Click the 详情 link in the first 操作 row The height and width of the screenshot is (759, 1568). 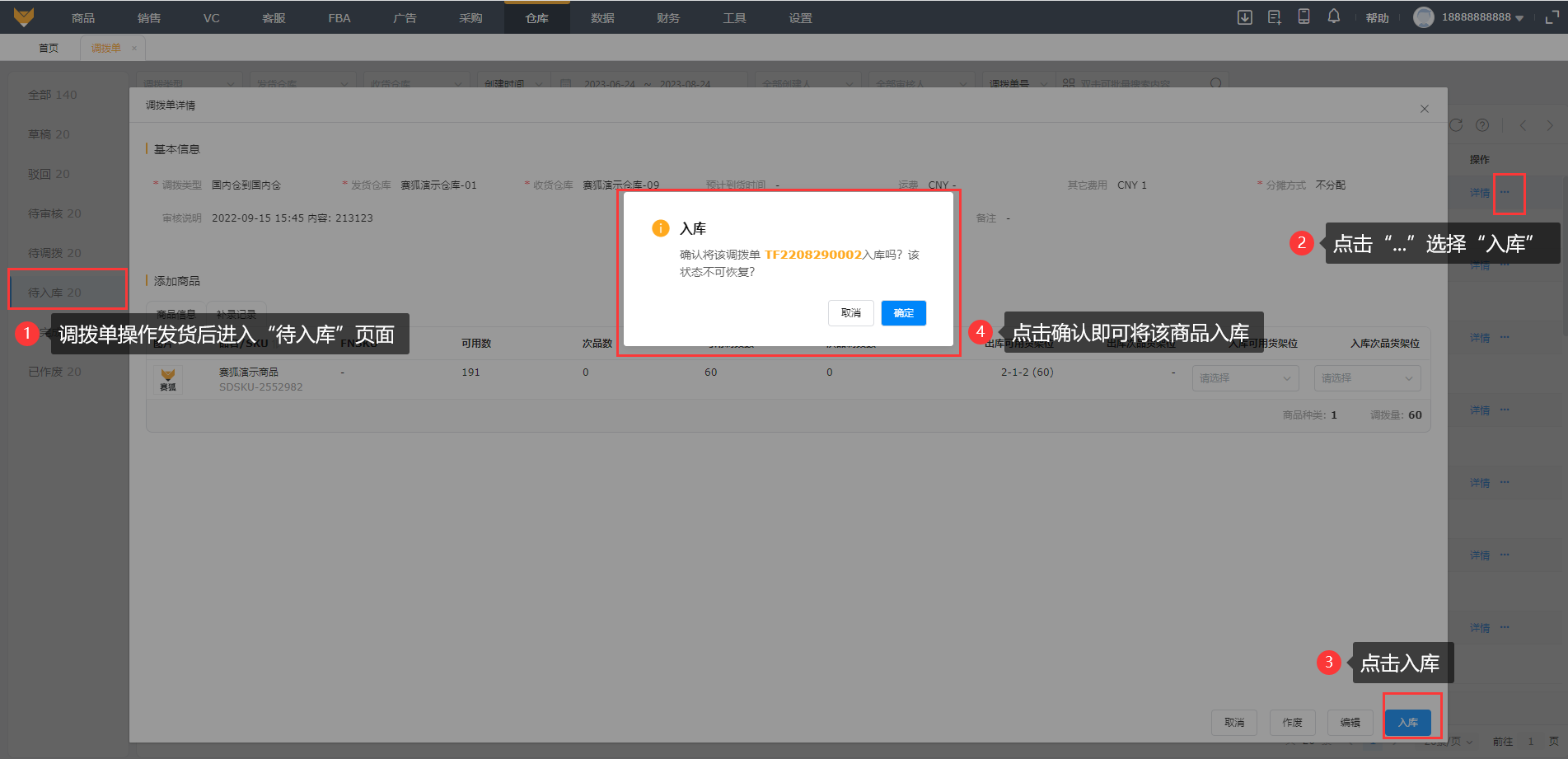tap(1480, 193)
